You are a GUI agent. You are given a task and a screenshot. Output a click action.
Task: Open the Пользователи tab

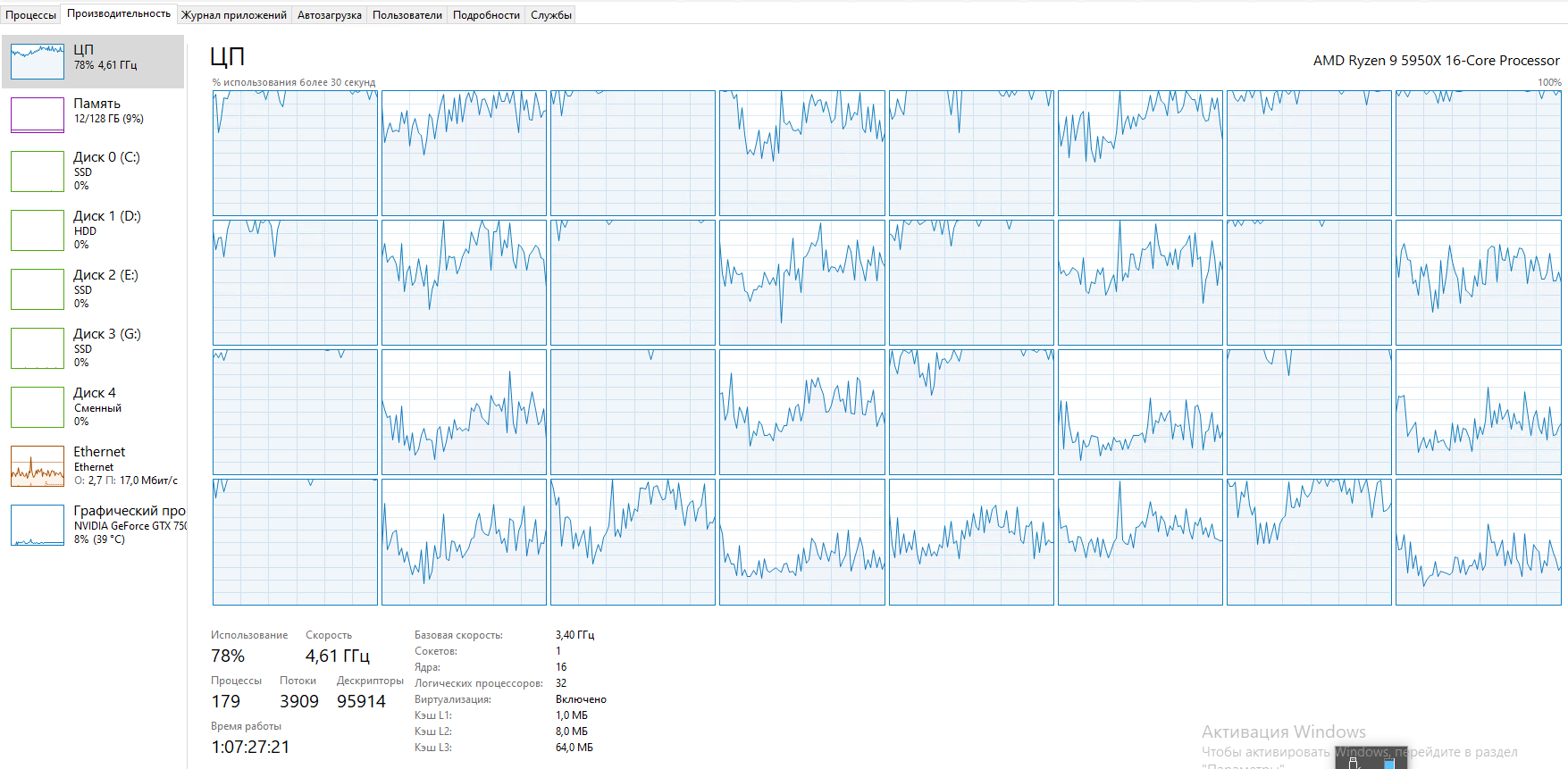point(407,14)
